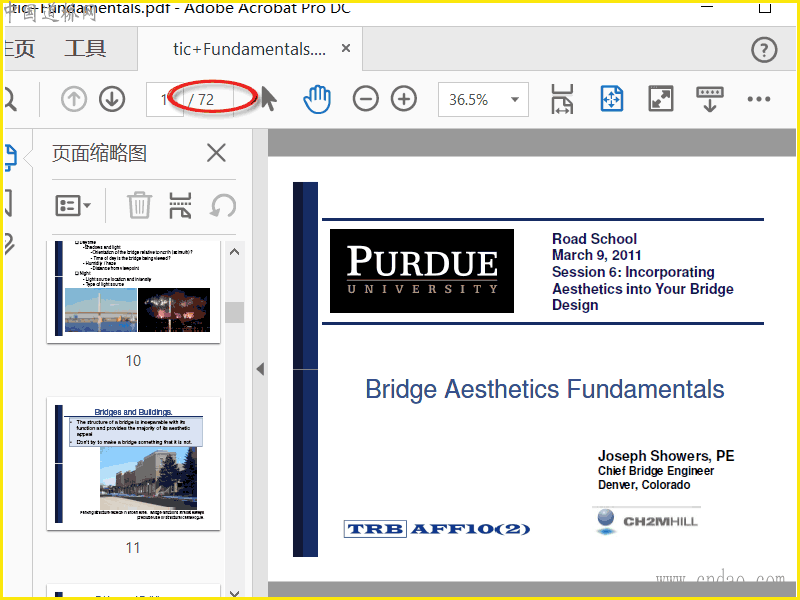Click the Purdue University logo

[422, 271]
